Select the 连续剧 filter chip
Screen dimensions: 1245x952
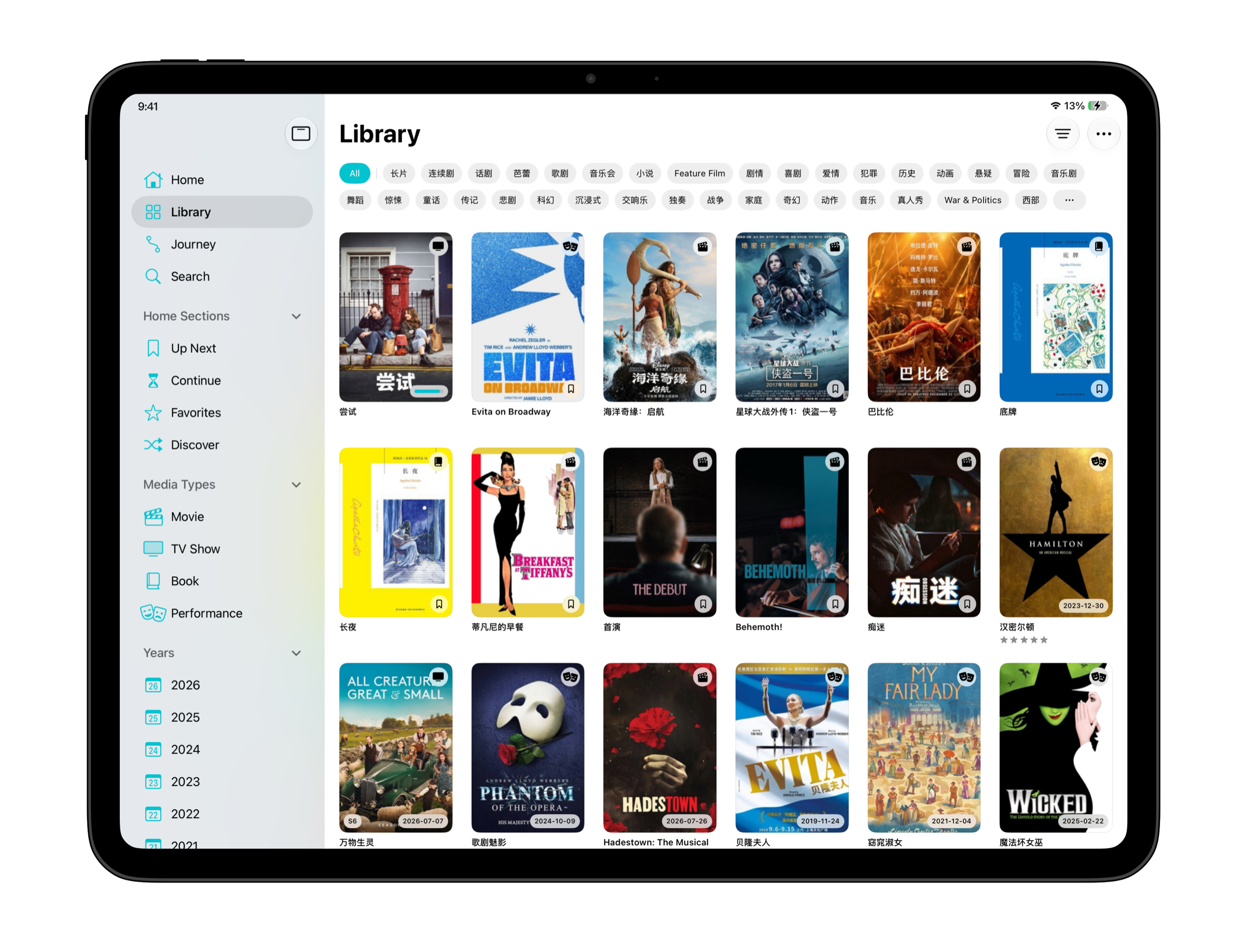click(441, 173)
